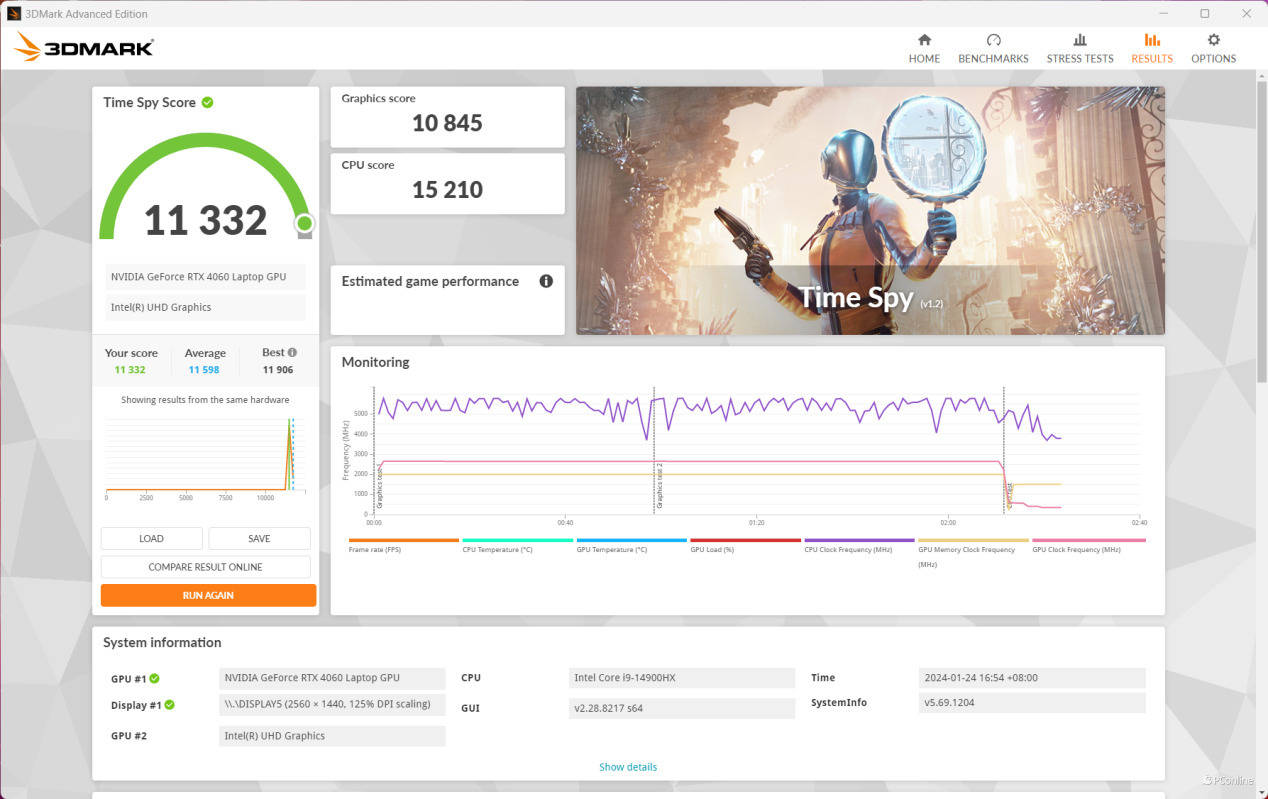This screenshot has width=1268, height=799.
Task: Click the Average score value 11 598
Action: (x=205, y=370)
